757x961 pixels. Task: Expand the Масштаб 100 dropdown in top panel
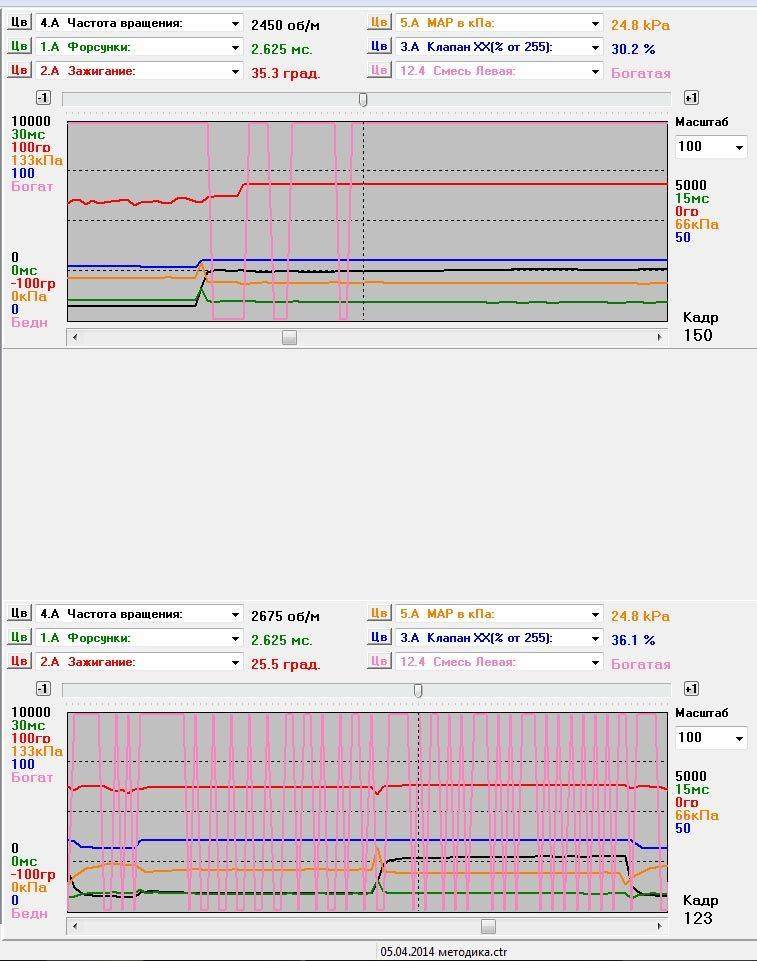pyautogui.click(x=739, y=147)
